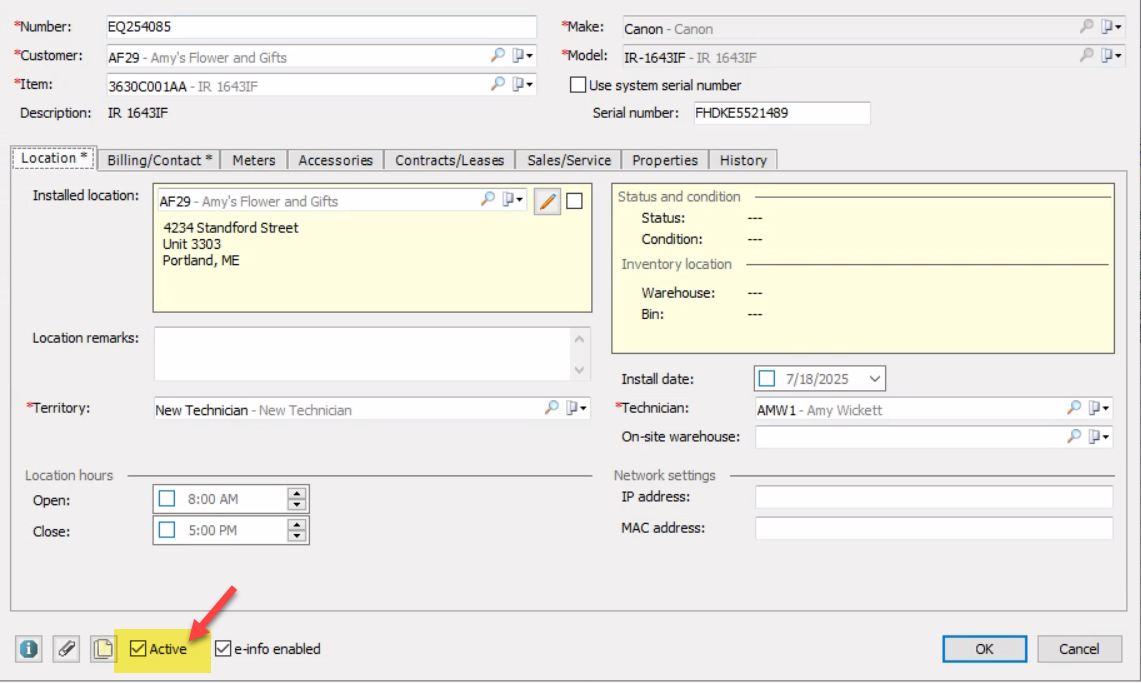Click the Cancel button
1141x683 pixels.
pos(1079,649)
